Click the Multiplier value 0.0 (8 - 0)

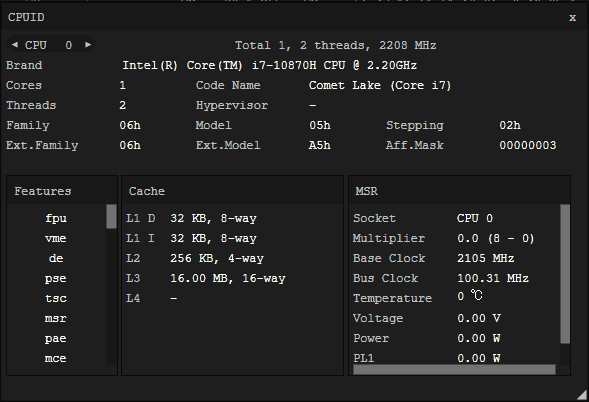495,239
